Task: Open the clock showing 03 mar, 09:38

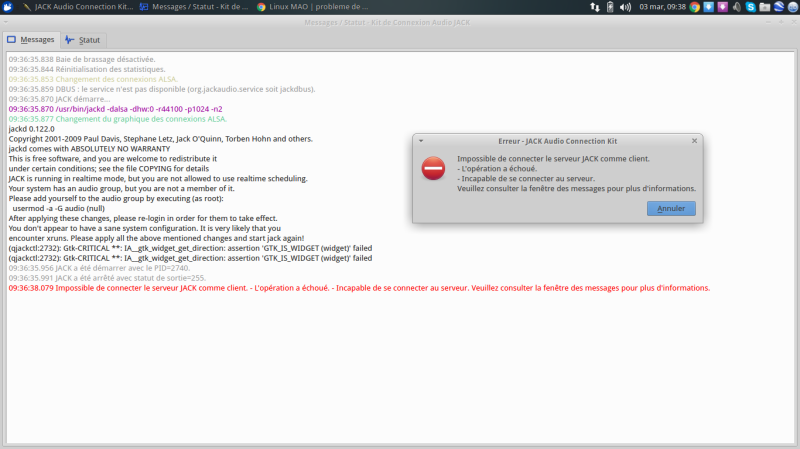Action: pyautogui.click(x=662, y=7)
